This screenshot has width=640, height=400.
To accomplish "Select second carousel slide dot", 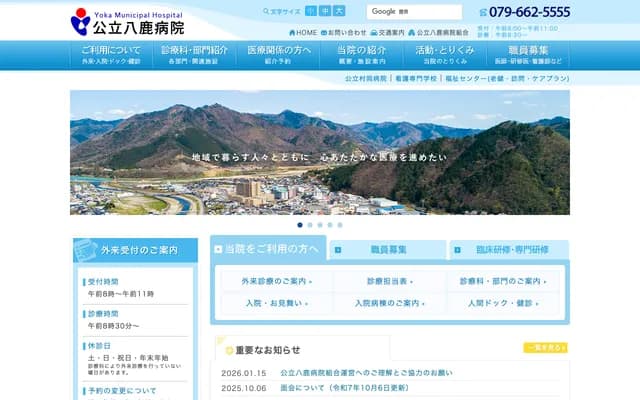I will pos(310,225).
